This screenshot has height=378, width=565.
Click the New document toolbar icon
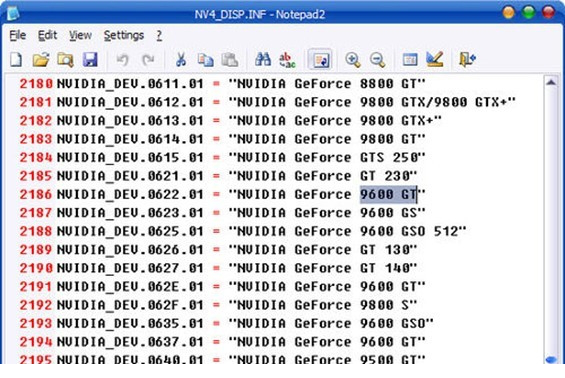click(16, 59)
